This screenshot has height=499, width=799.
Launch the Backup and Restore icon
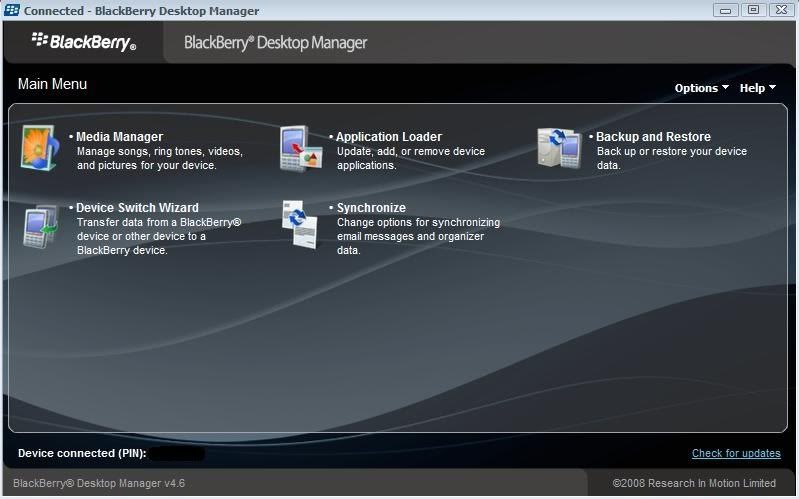559,148
